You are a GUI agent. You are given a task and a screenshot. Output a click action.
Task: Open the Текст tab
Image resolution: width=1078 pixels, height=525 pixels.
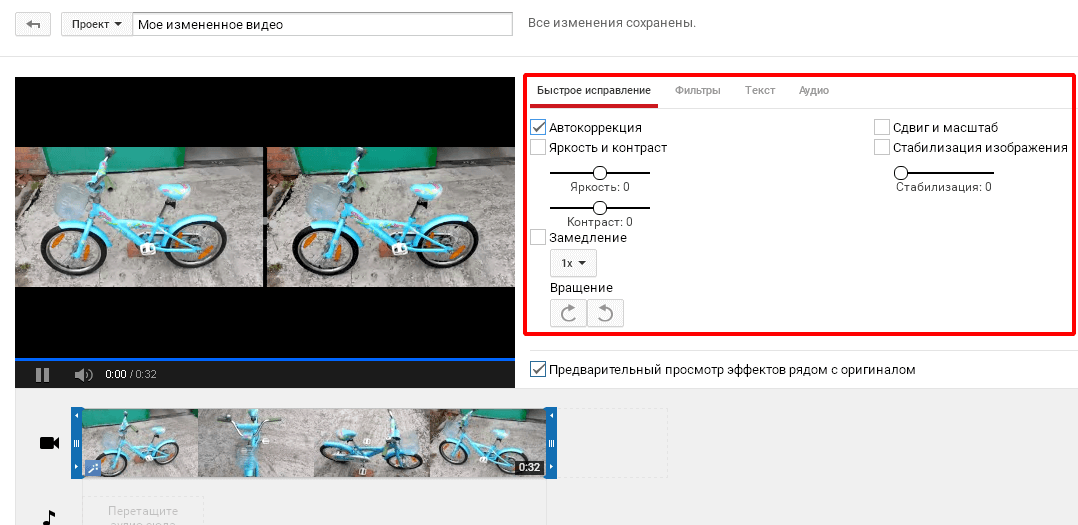pyautogui.click(x=760, y=91)
